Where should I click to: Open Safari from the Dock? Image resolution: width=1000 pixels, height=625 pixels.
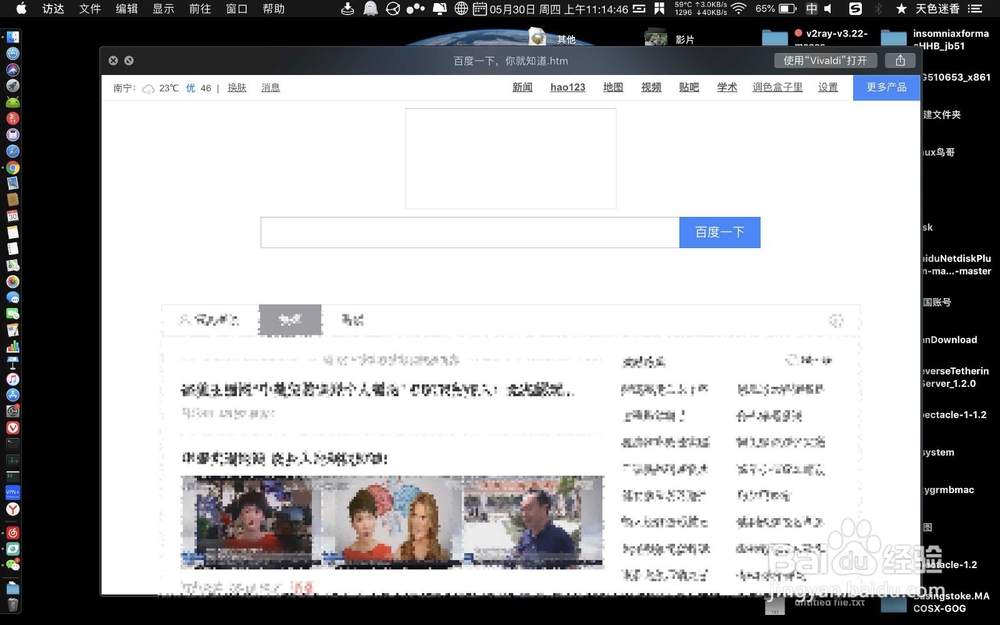point(12,150)
